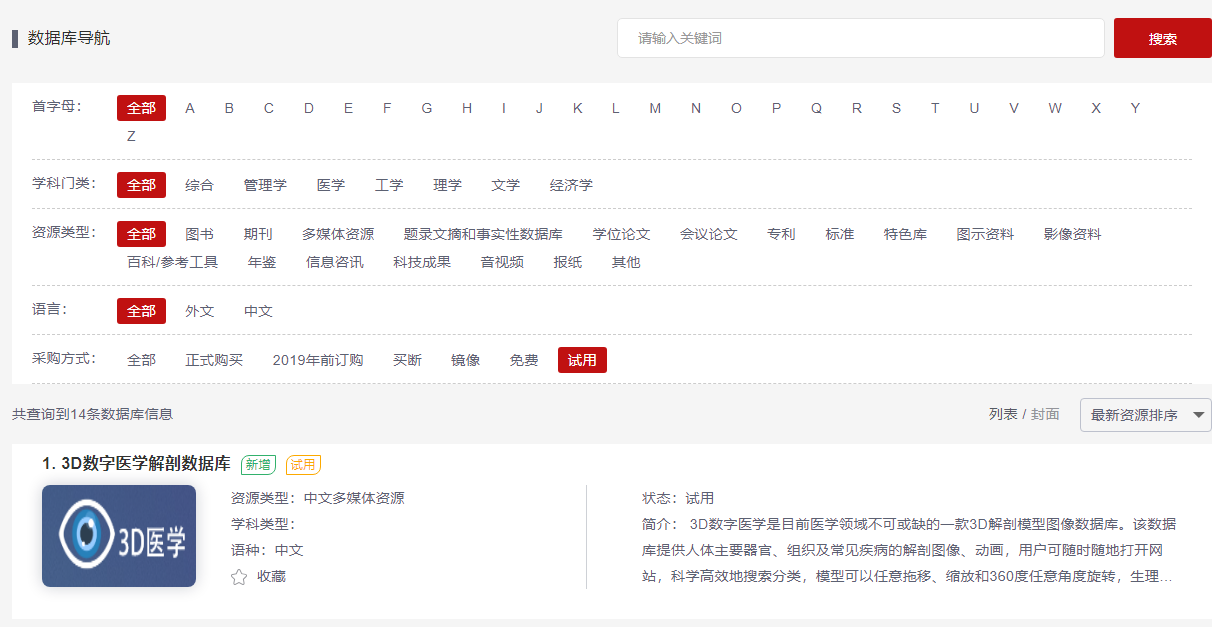1212x627 pixels.
Task: Switch to 封面 cover view
Action: tap(1045, 414)
